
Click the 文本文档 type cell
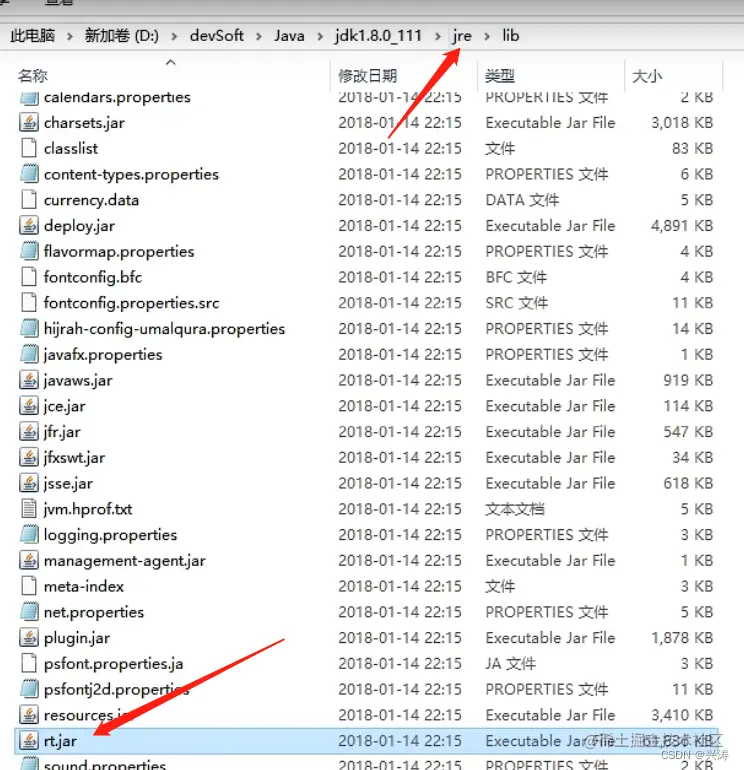515,509
